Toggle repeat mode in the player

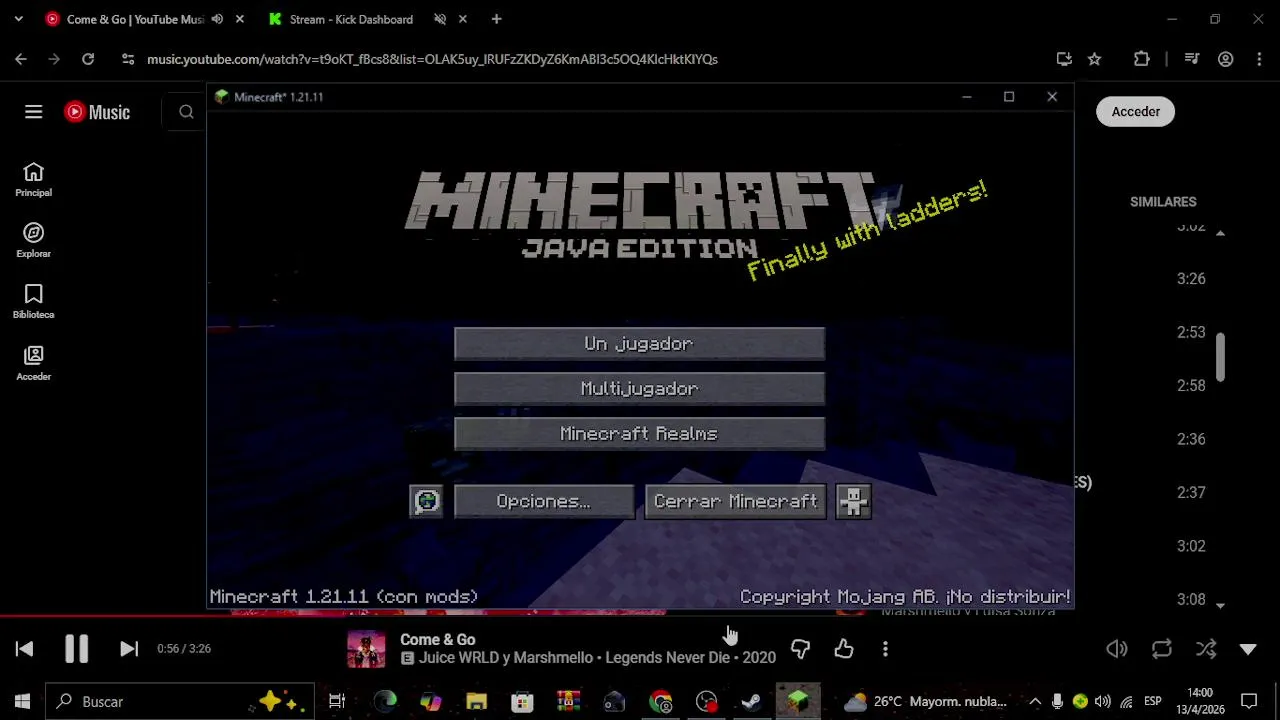1162,649
